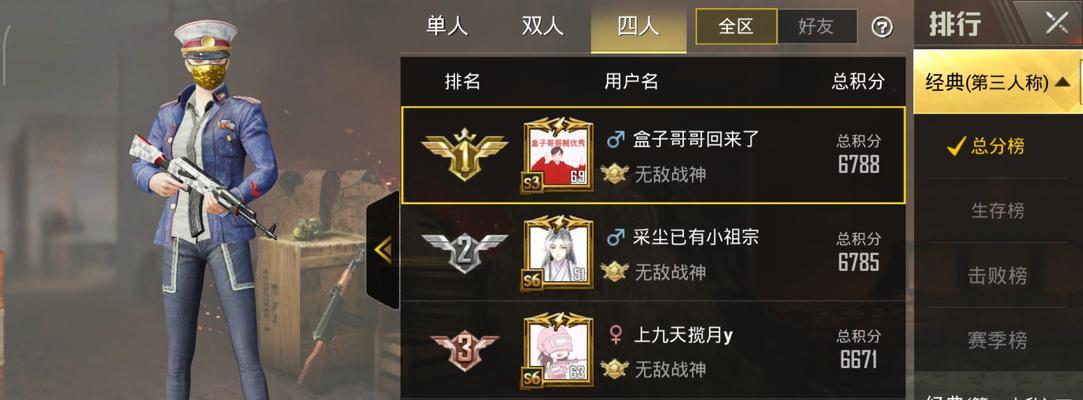Open avatar thumbnail of 采尘已有小祖宗
Screen dimensions: 1083x400
pos(558,253)
